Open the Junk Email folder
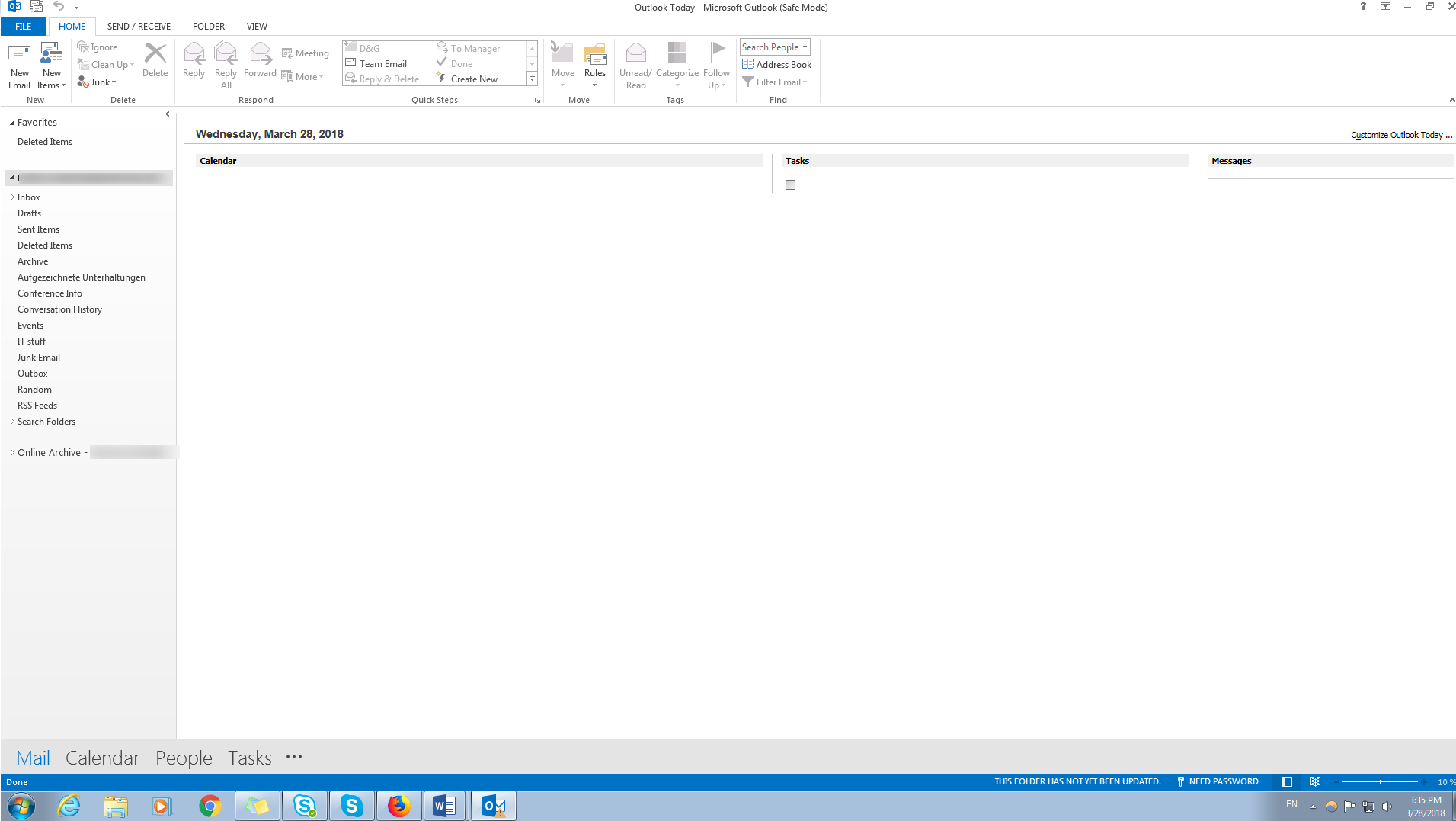The height and width of the screenshot is (821, 1456). (39, 358)
